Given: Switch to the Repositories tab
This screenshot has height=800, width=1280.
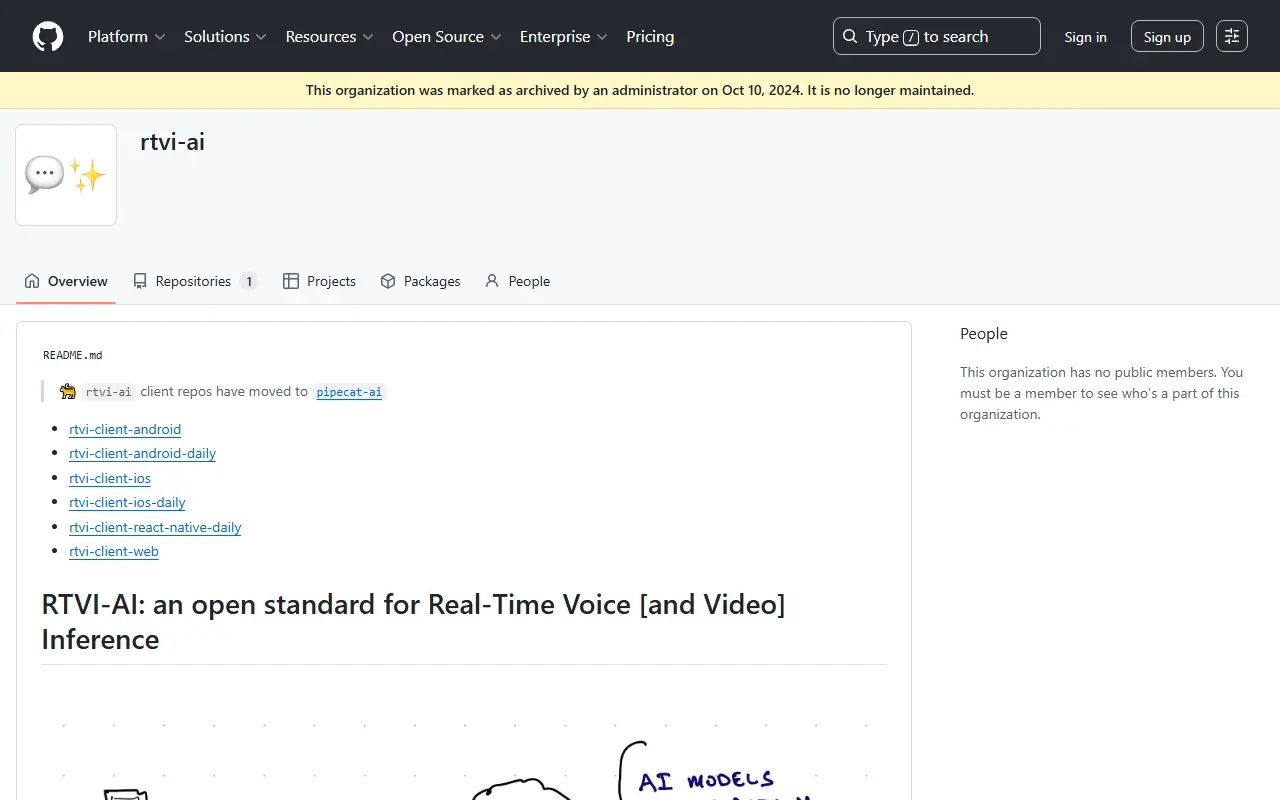Looking at the screenshot, I should (195, 281).
